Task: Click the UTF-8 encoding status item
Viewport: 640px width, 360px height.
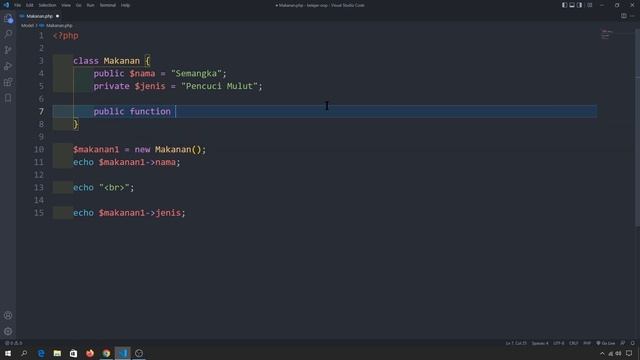Action: pos(559,343)
